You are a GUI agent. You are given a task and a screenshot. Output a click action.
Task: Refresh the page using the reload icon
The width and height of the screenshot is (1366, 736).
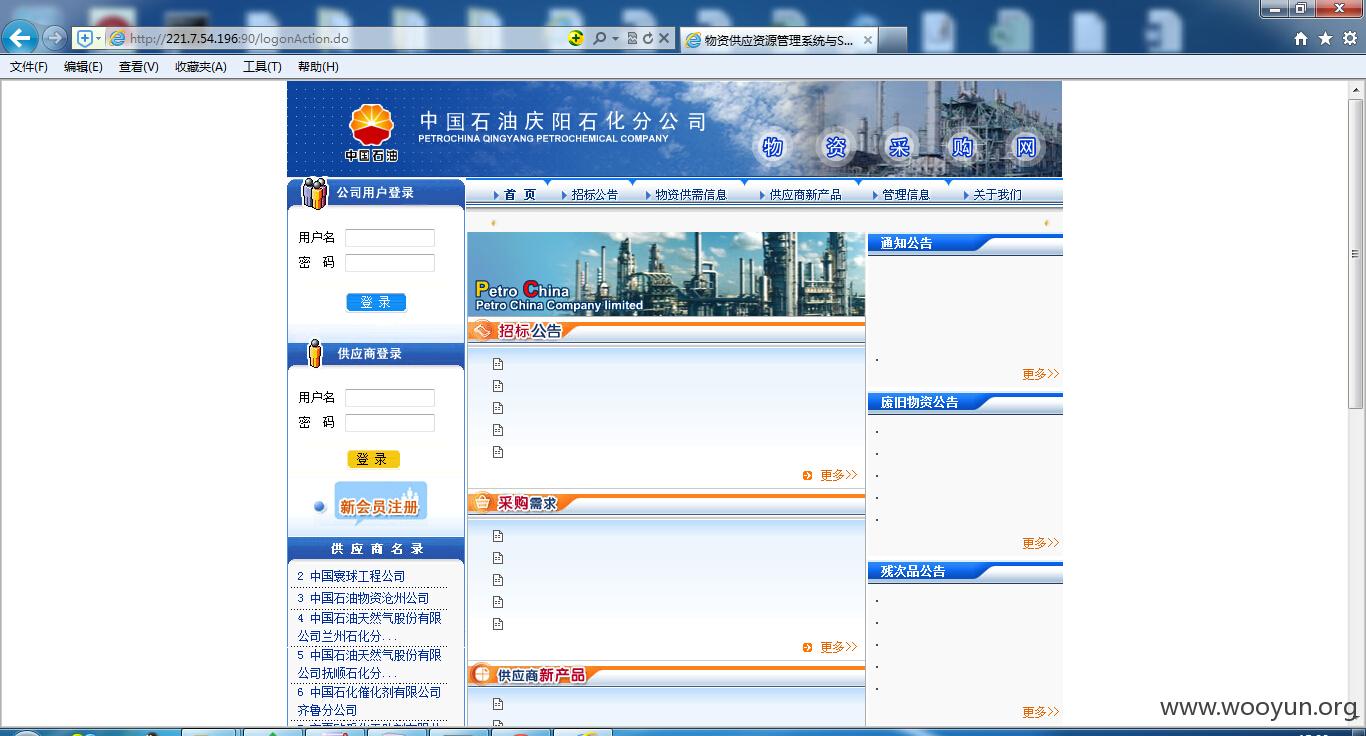(x=647, y=38)
